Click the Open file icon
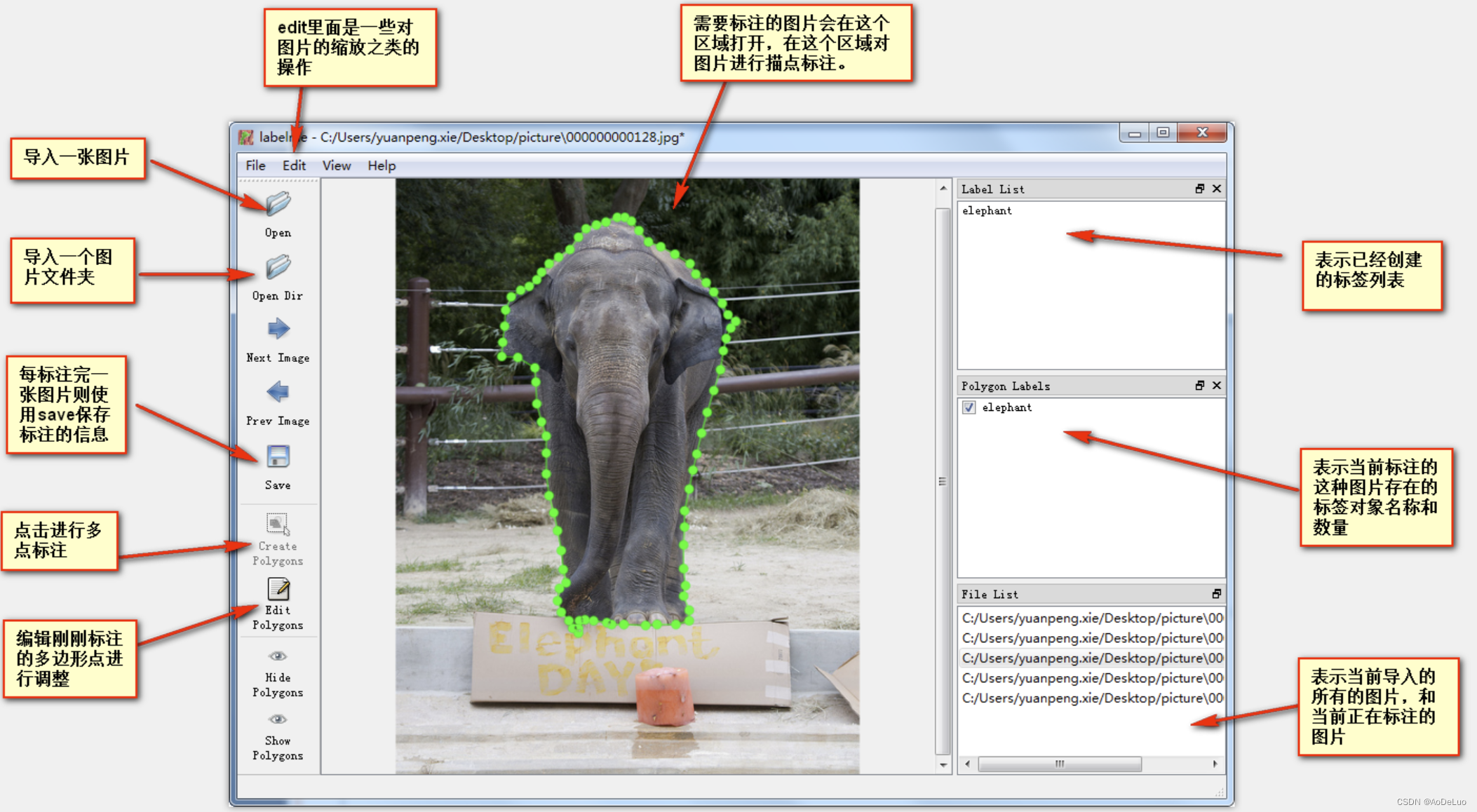 click(278, 204)
